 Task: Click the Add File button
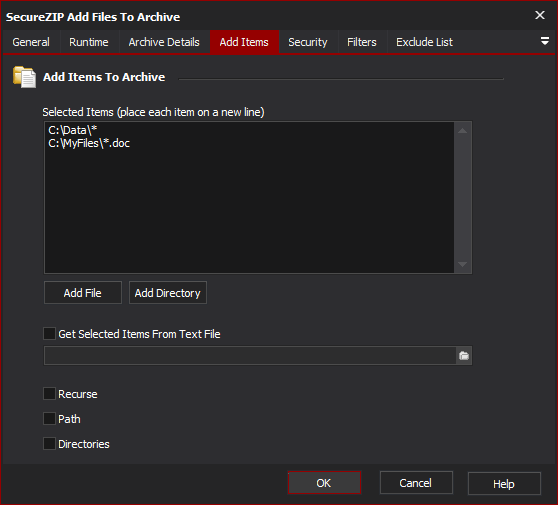point(83,293)
